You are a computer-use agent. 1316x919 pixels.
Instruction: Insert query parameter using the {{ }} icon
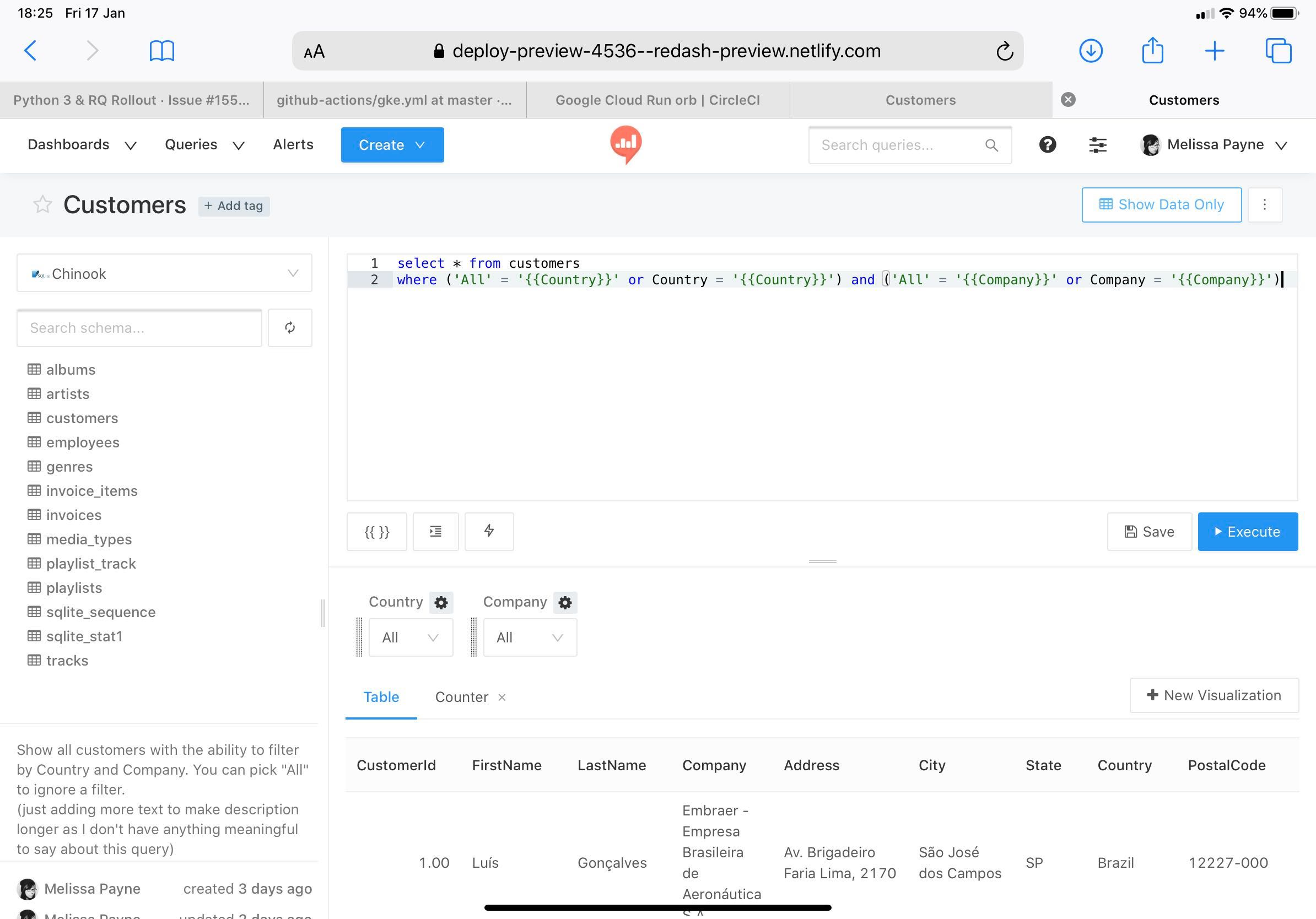376,532
